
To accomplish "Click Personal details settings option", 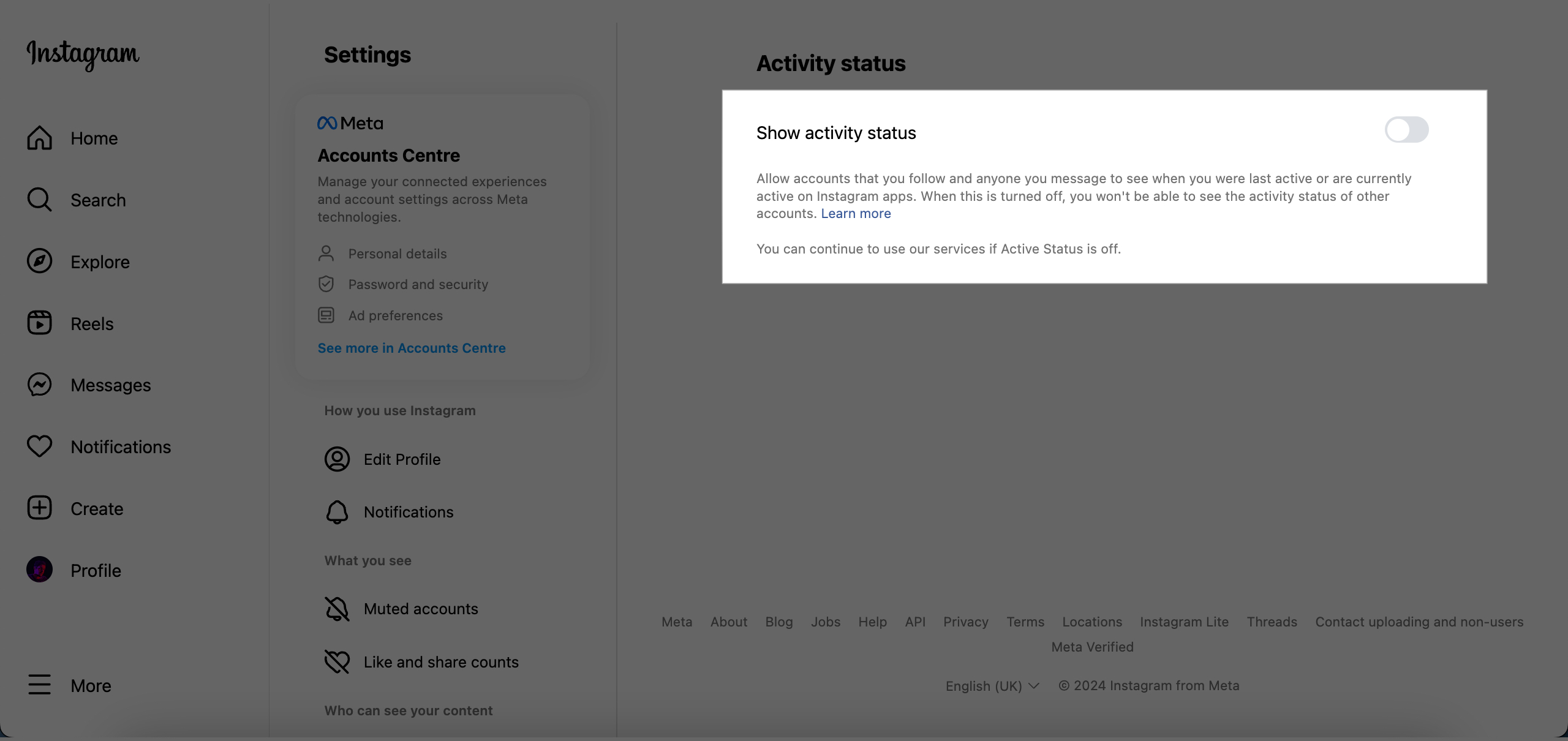I will click(x=397, y=253).
